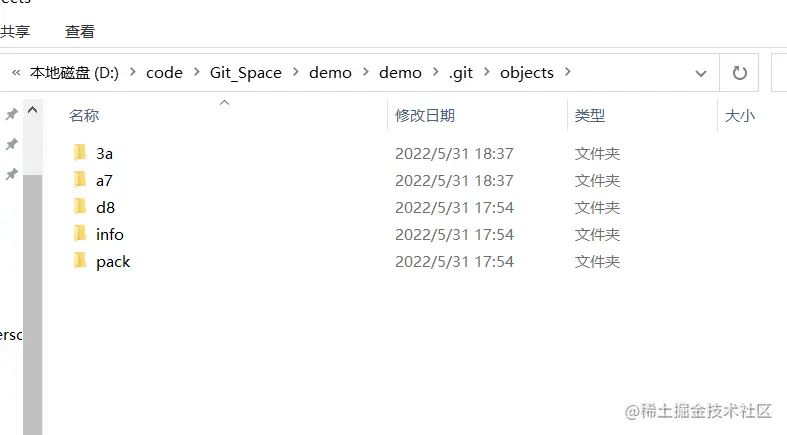Viewport: 787px width, 435px height.
Task: Navigate to Git_Space in the breadcrumb
Action: (245, 73)
